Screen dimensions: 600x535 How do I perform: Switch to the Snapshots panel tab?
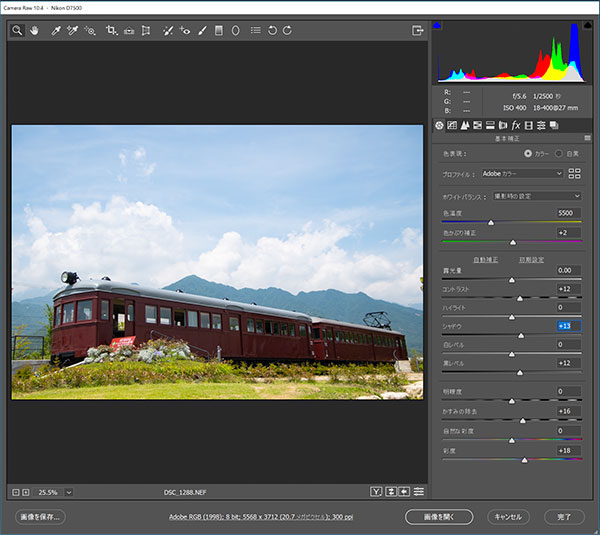[554, 126]
